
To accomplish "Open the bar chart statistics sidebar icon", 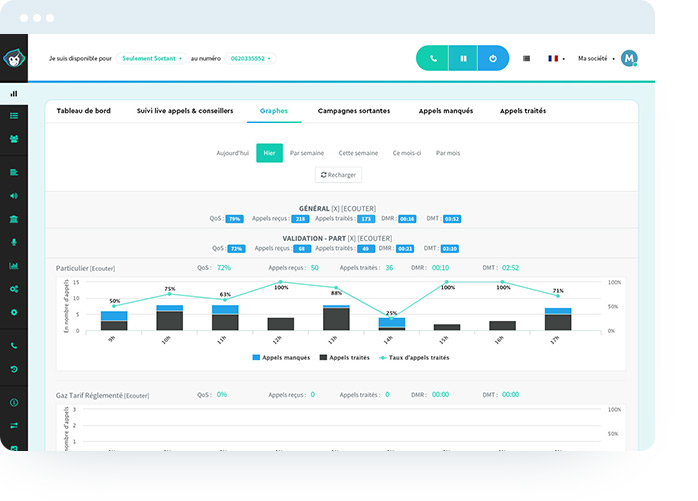I will coord(14,94).
